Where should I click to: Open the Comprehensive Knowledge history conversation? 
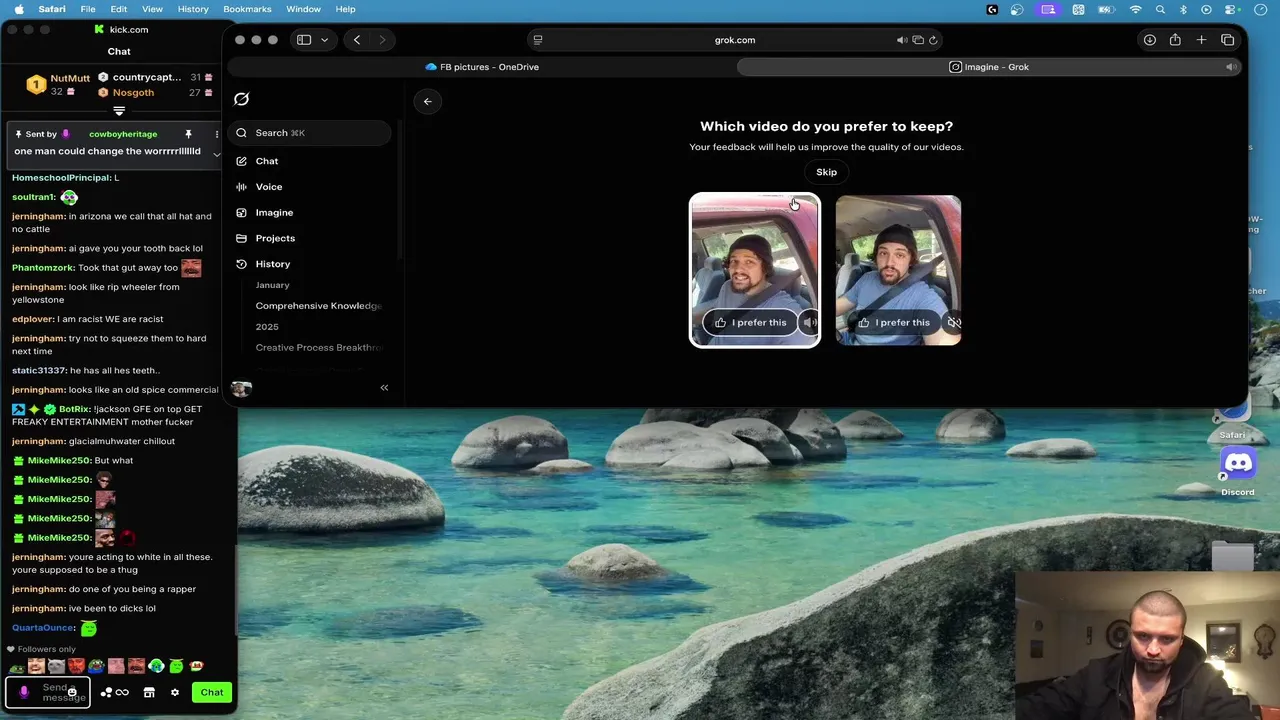coord(318,306)
